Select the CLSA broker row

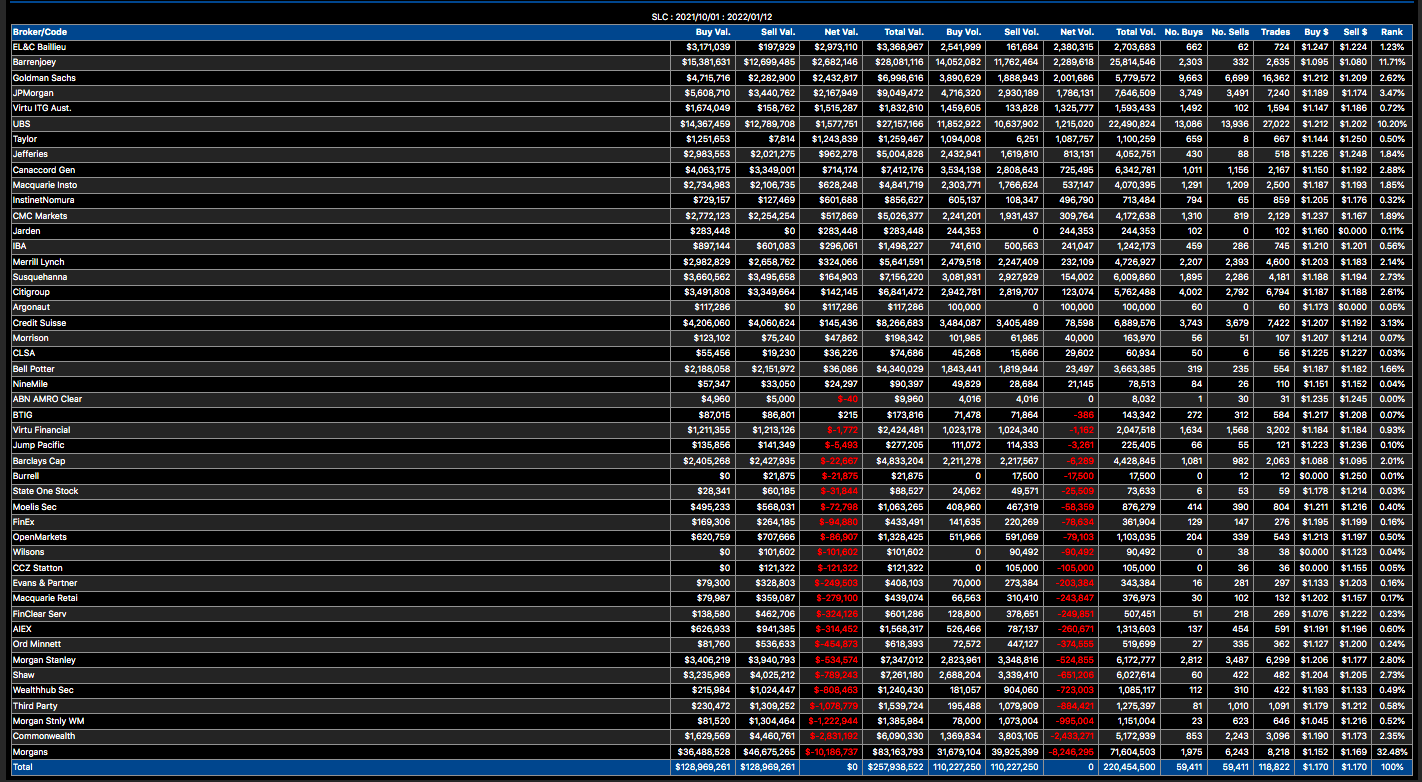pos(709,353)
